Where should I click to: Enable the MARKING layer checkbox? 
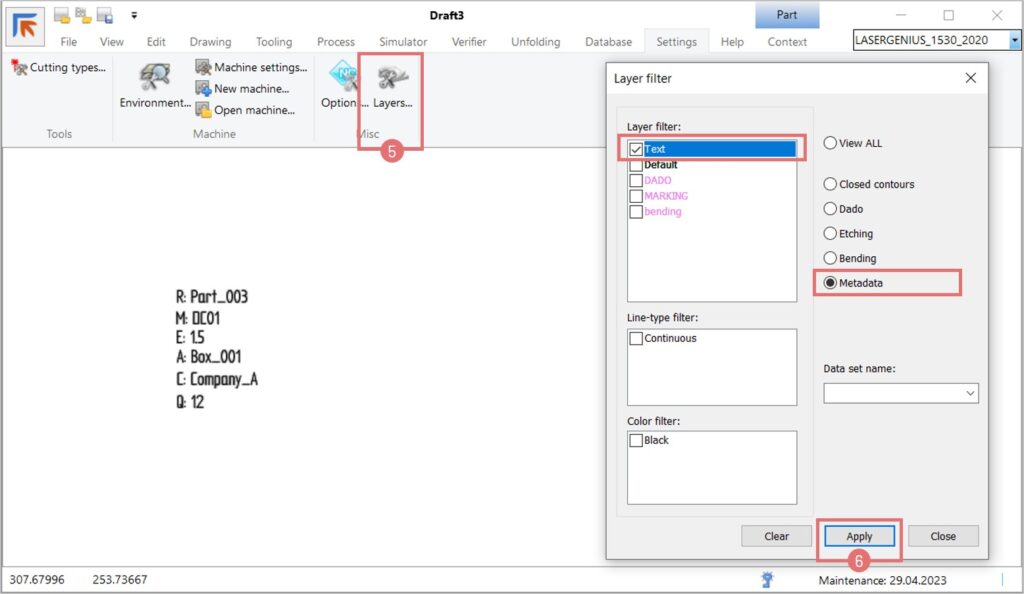click(x=636, y=196)
